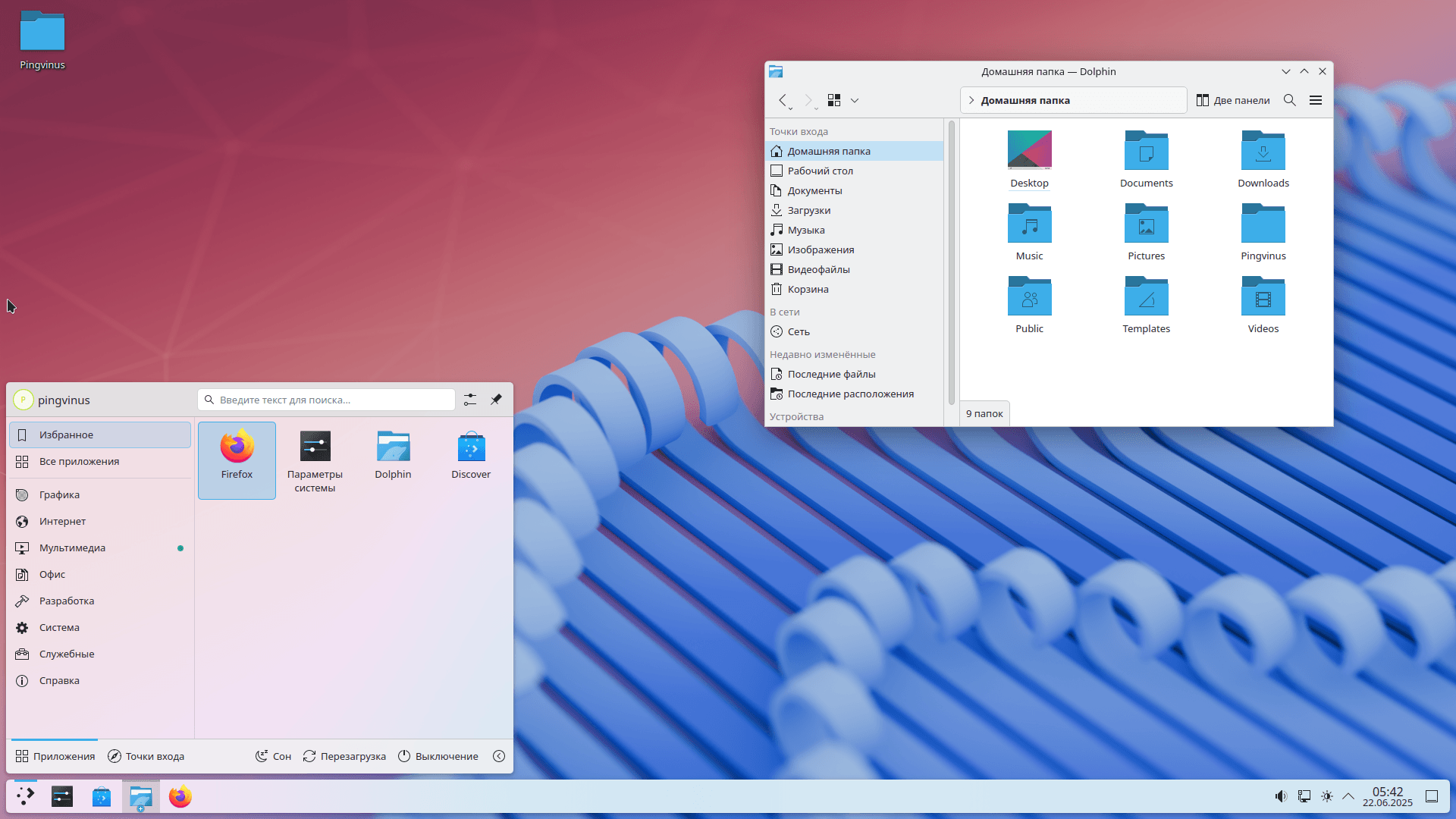Open the Pictures folder in Dolphin

coord(1146,232)
